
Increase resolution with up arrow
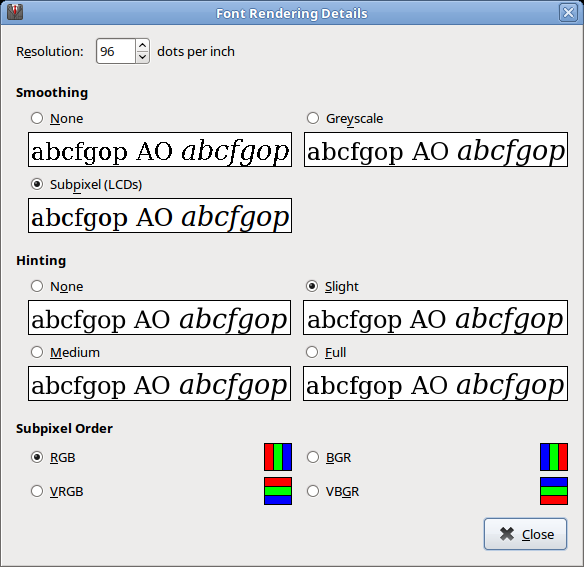point(142,45)
